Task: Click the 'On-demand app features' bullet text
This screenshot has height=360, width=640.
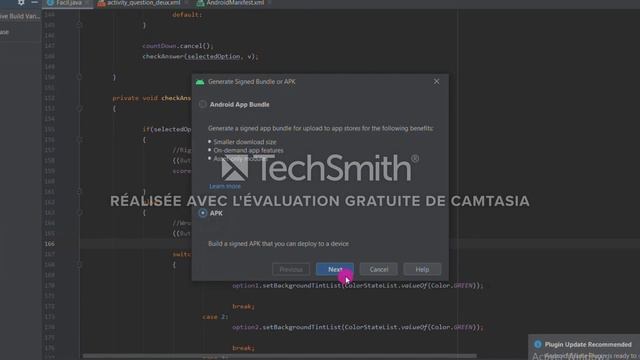Action: [x=248, y=150]
